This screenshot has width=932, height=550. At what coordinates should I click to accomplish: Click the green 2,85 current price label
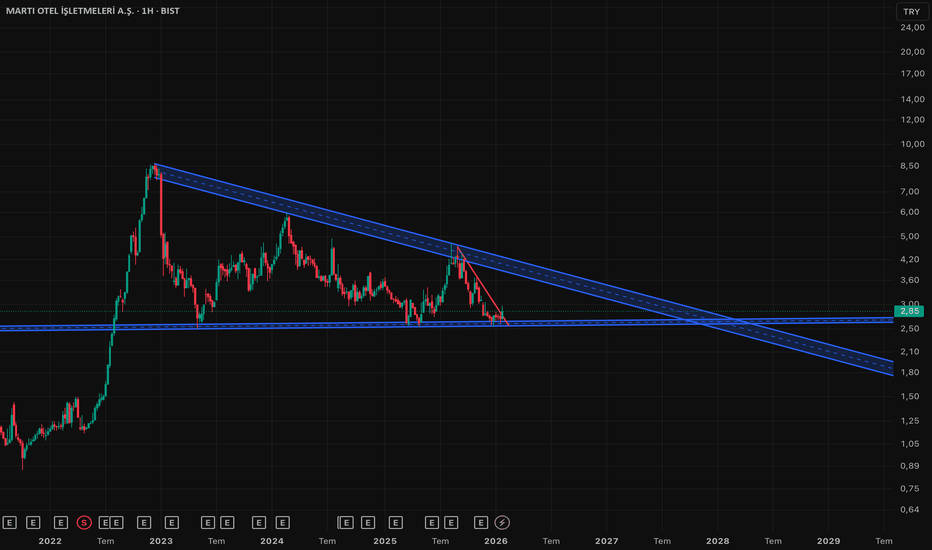tap(909, 311)
